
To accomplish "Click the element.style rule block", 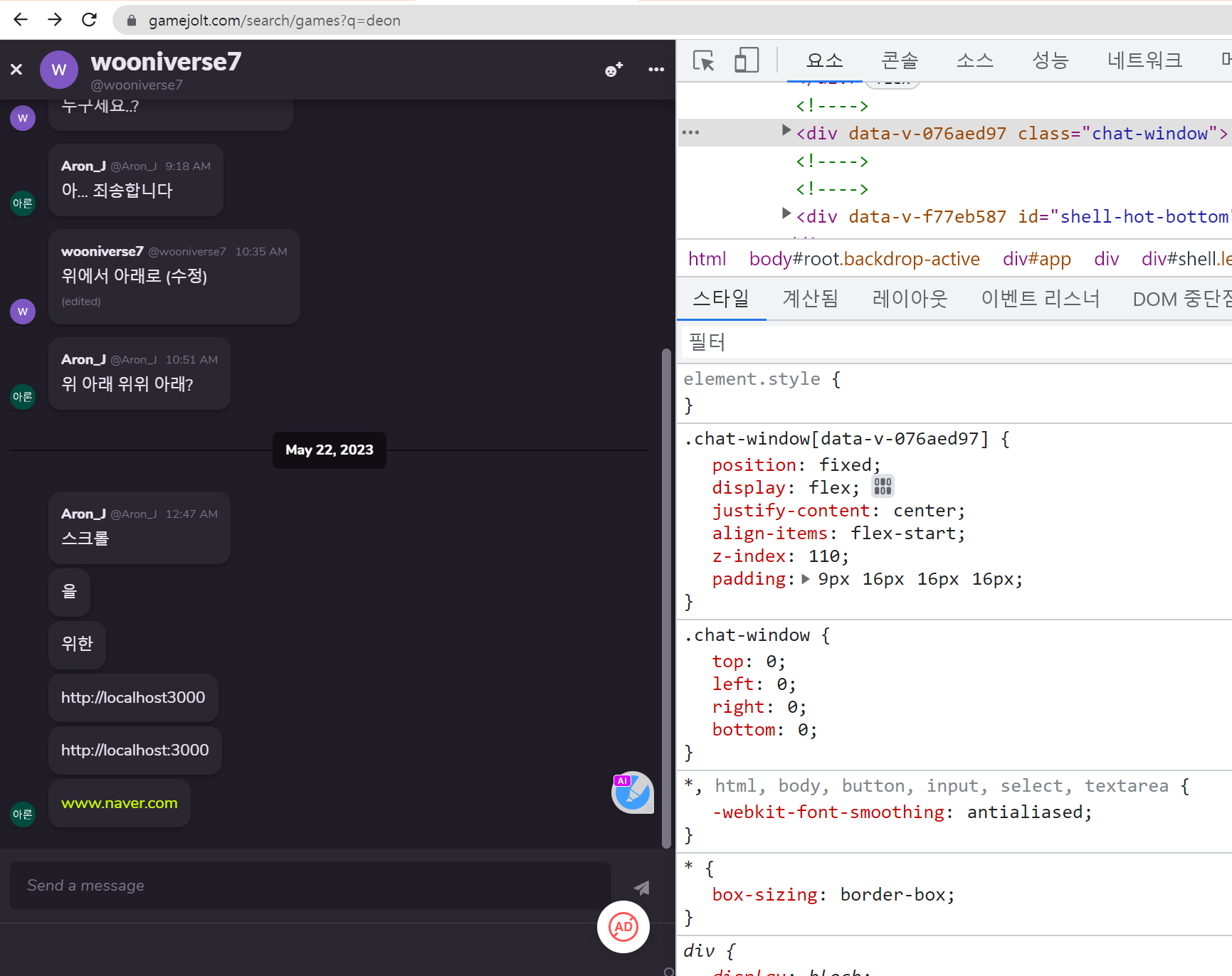I will pyautogui.click(x=954, y=392).
